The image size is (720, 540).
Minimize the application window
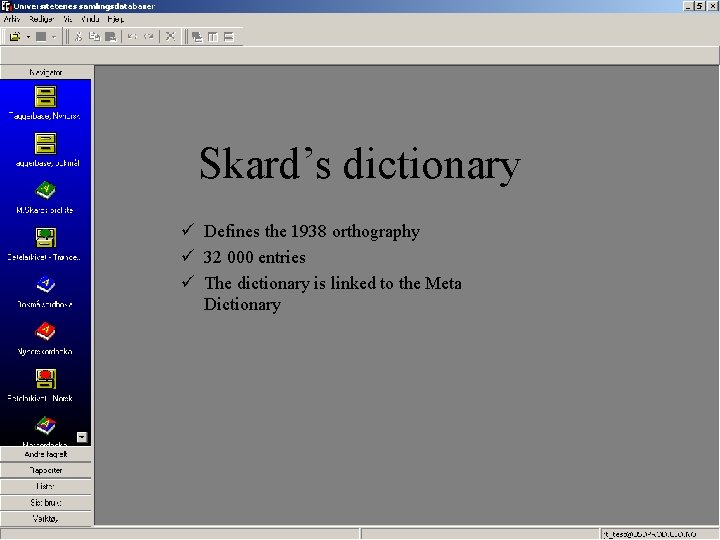688,6
